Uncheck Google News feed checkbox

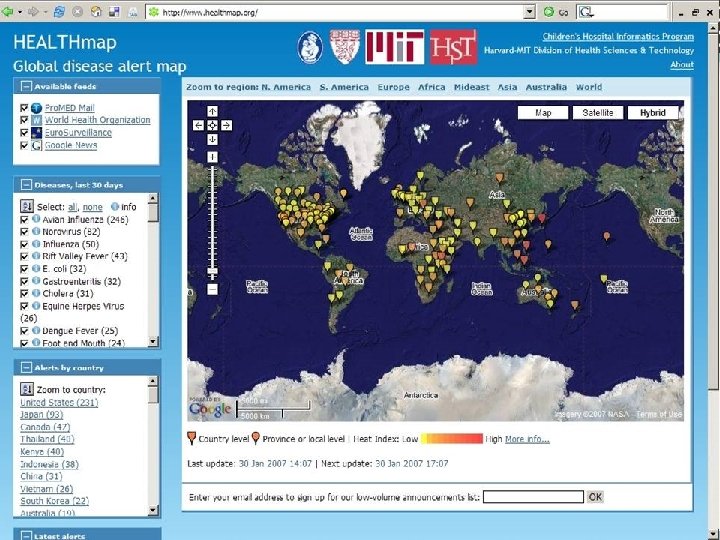pyautogui.click(x=24, y=145)
